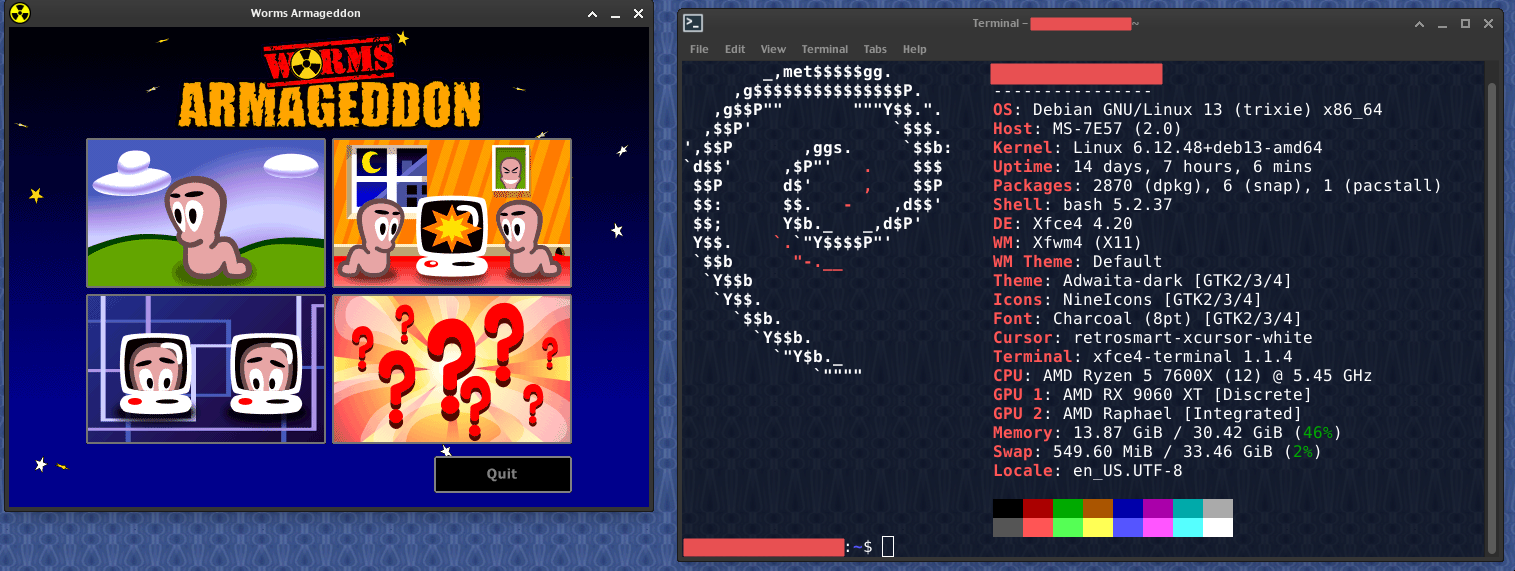Viewport: 1515px width, 571px height.
Task: Click the dark green swatch in the terminal palette
Action: pyautogui.click(x=1068, y=508)
